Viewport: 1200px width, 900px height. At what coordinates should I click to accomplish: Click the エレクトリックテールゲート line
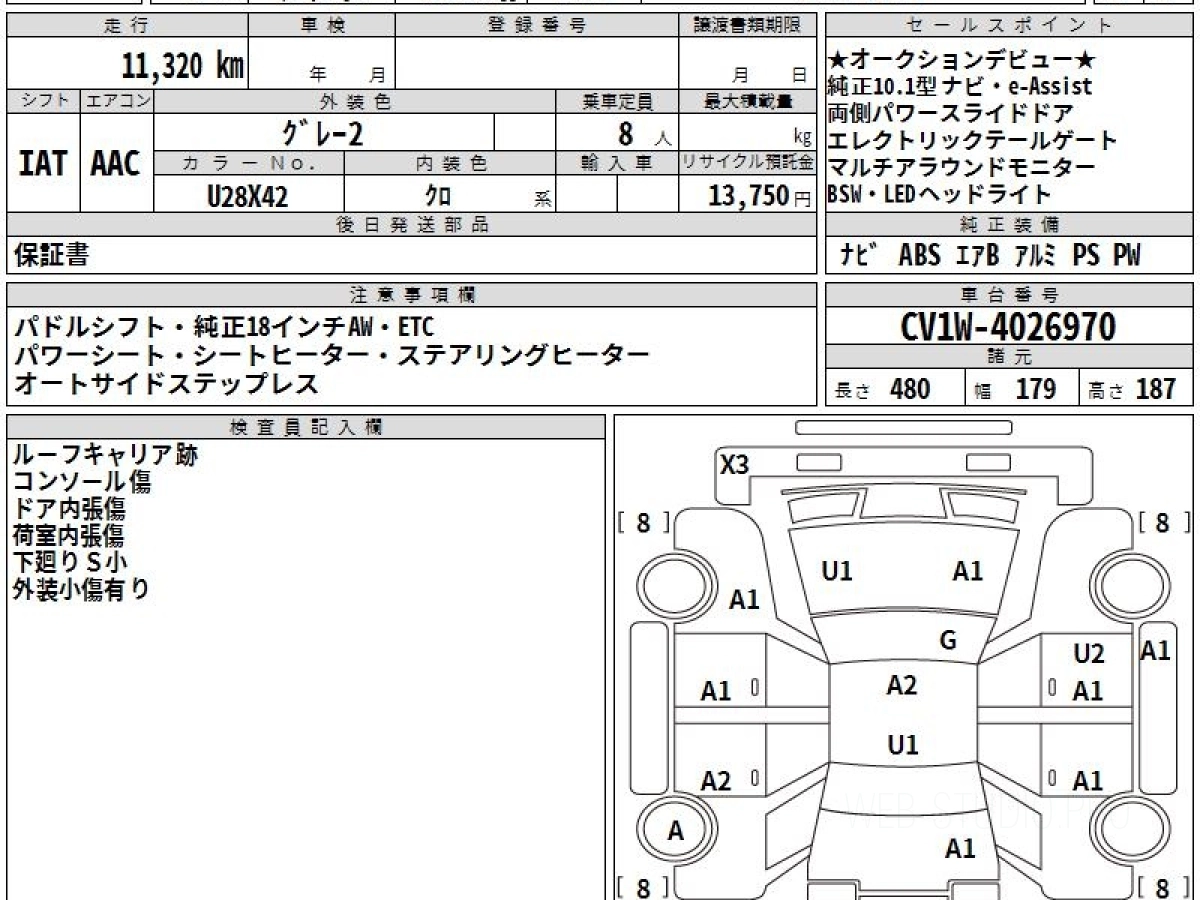click(x=972, y=141)
